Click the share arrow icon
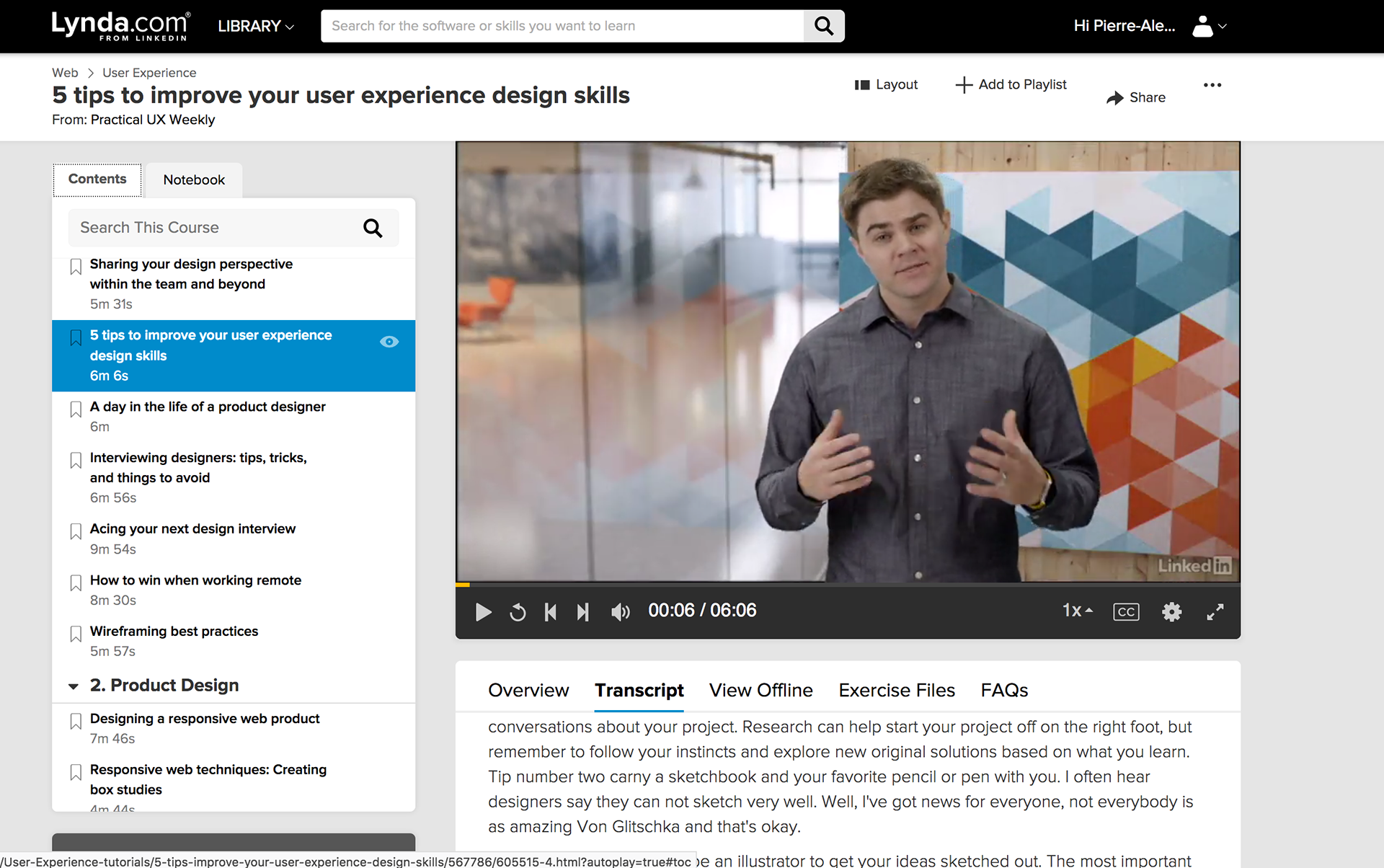 [x=1115, y=98]
